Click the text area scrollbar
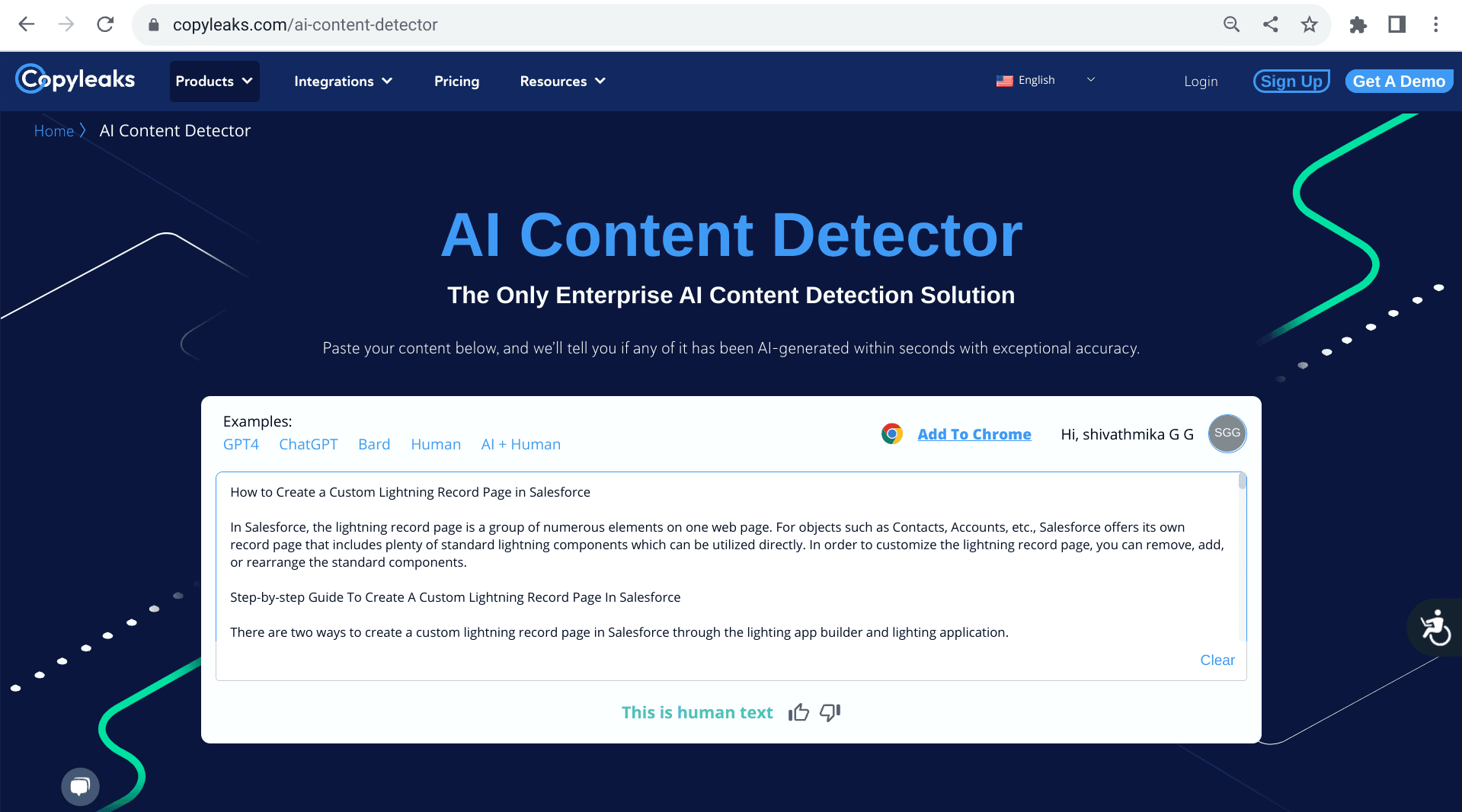Screen dimensions: 1462x812 tap(1242, 481)
